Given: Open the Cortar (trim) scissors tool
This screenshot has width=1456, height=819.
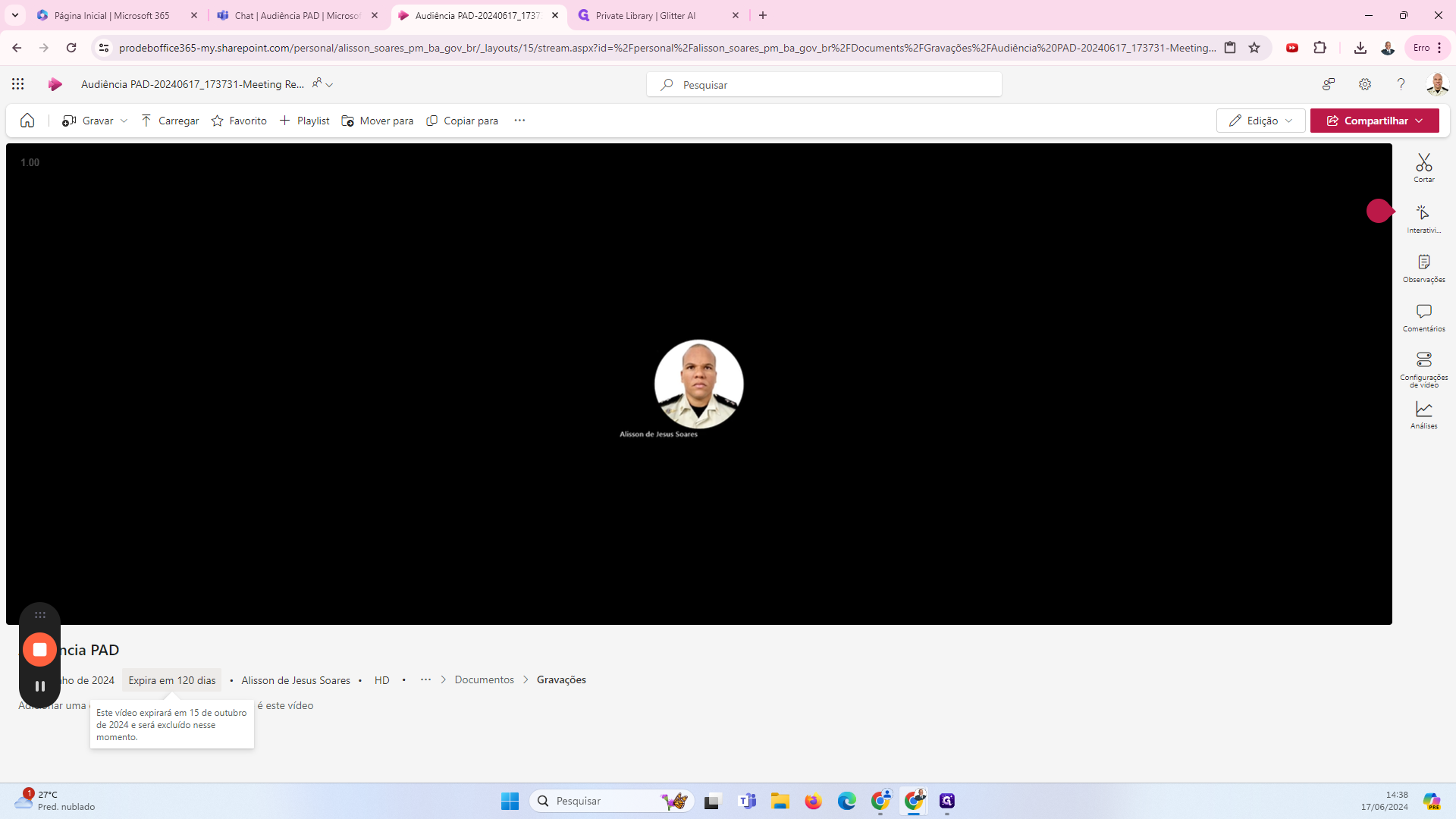Looking at the screenshot, I should click(x=1423, y=168).
